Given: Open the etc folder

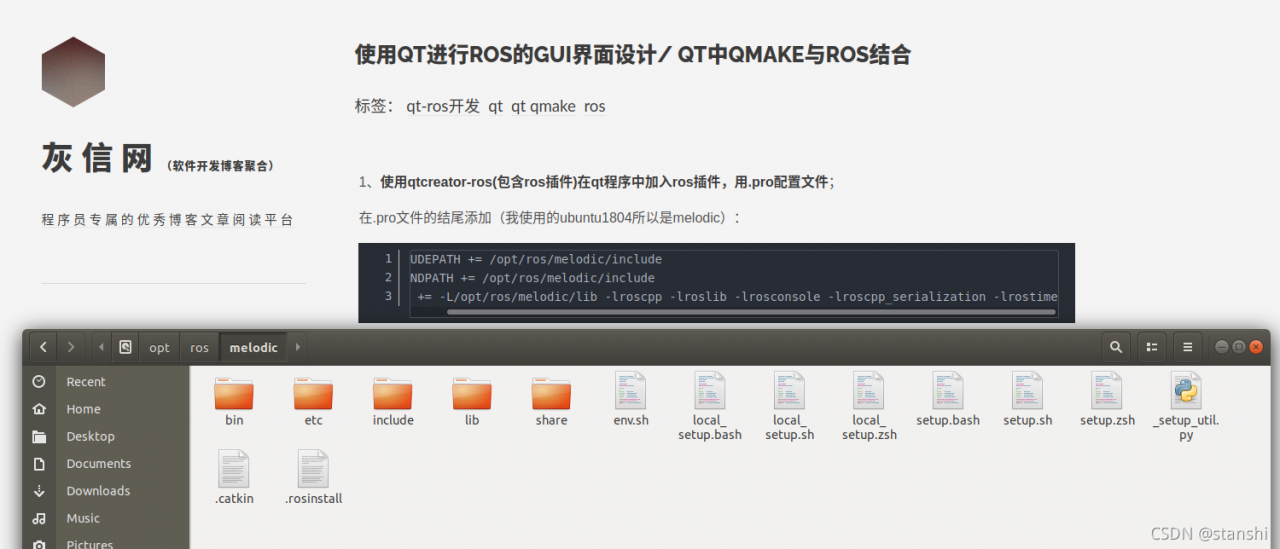Looking at the screenshot, I should pyautogui.click(x=313, y=400).
